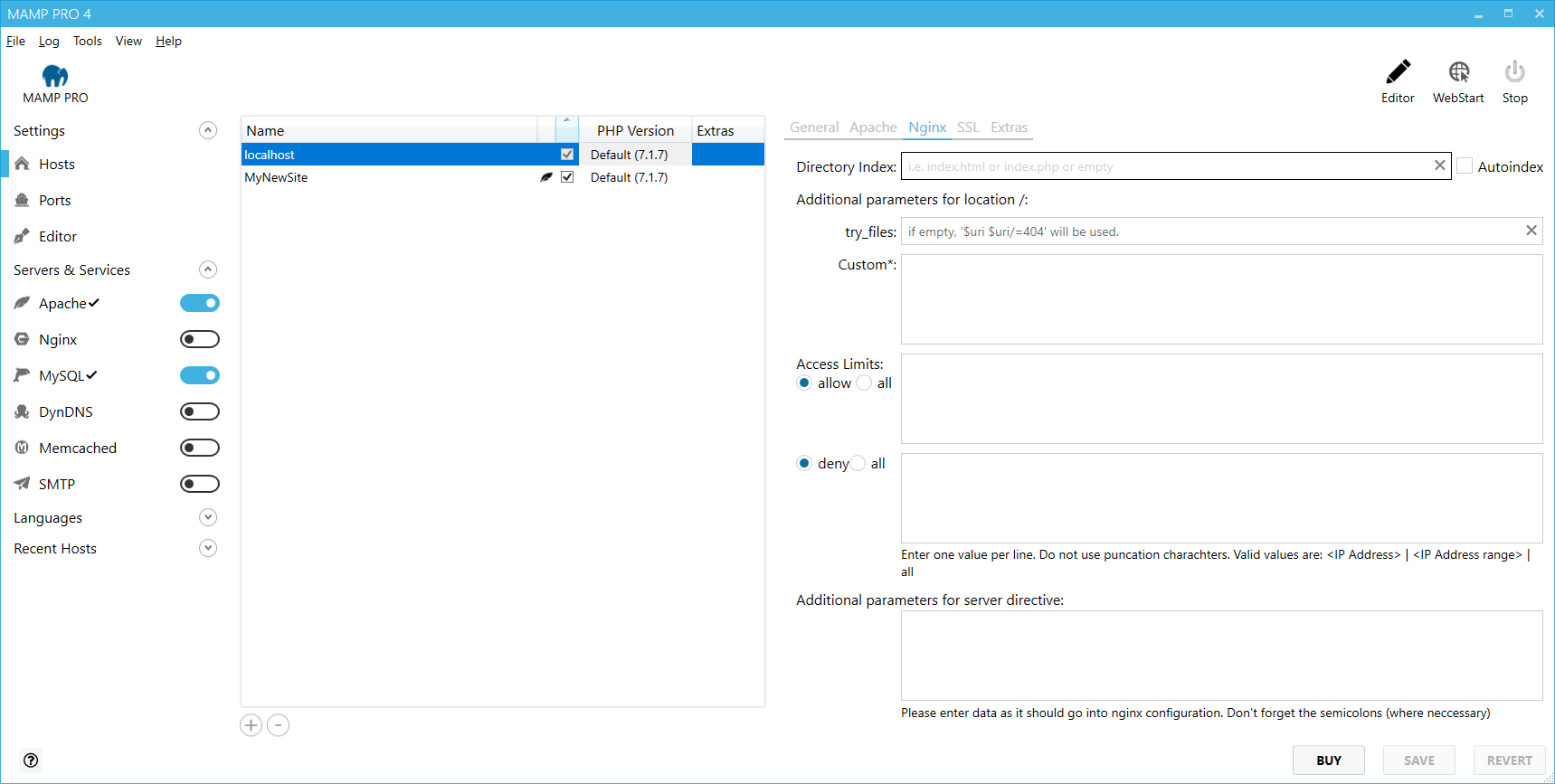The image size is (1555, 784).
Task: Click the server directive parameters text area
Action: coord(1221,656)
